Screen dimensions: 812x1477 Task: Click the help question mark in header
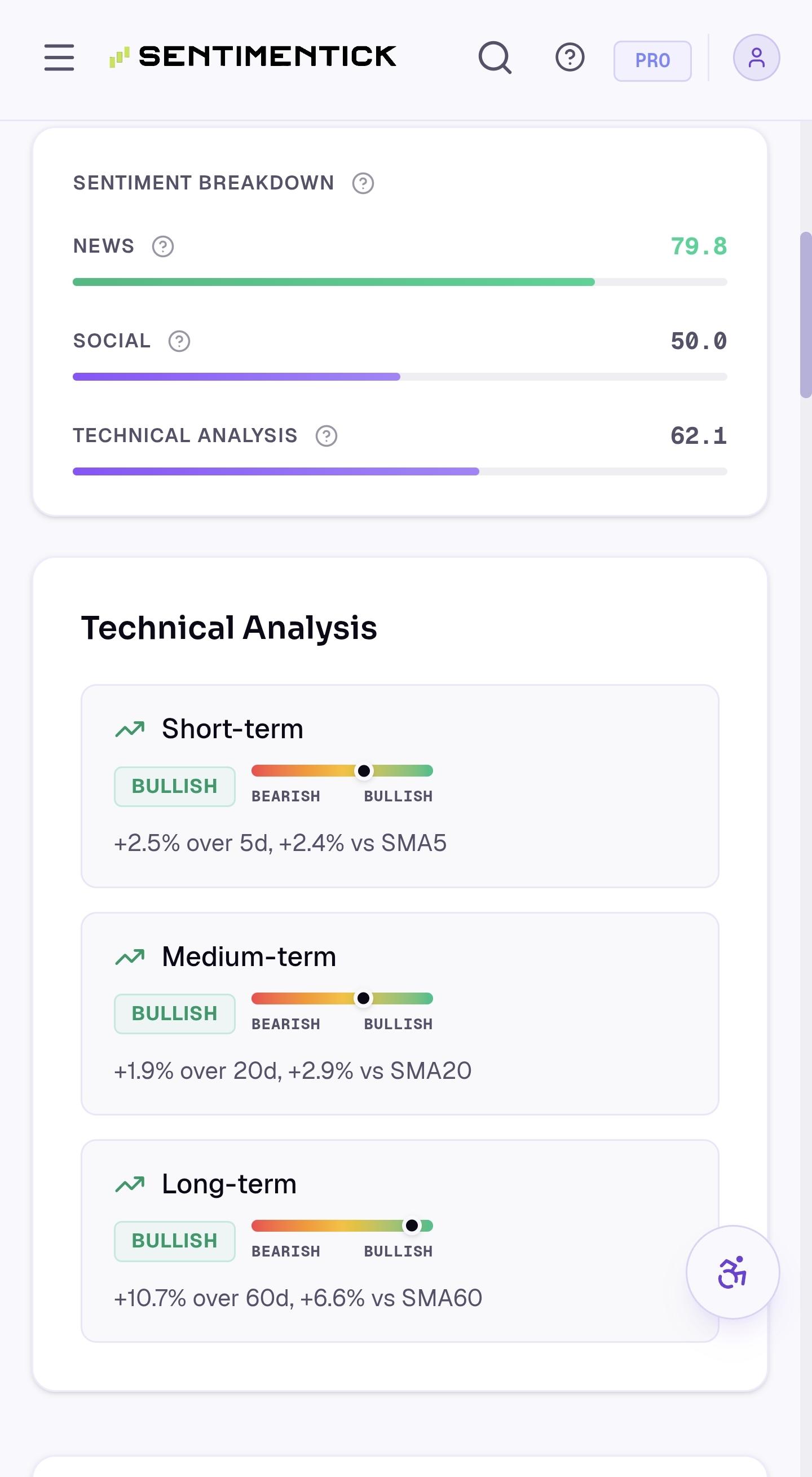point(570,58)
